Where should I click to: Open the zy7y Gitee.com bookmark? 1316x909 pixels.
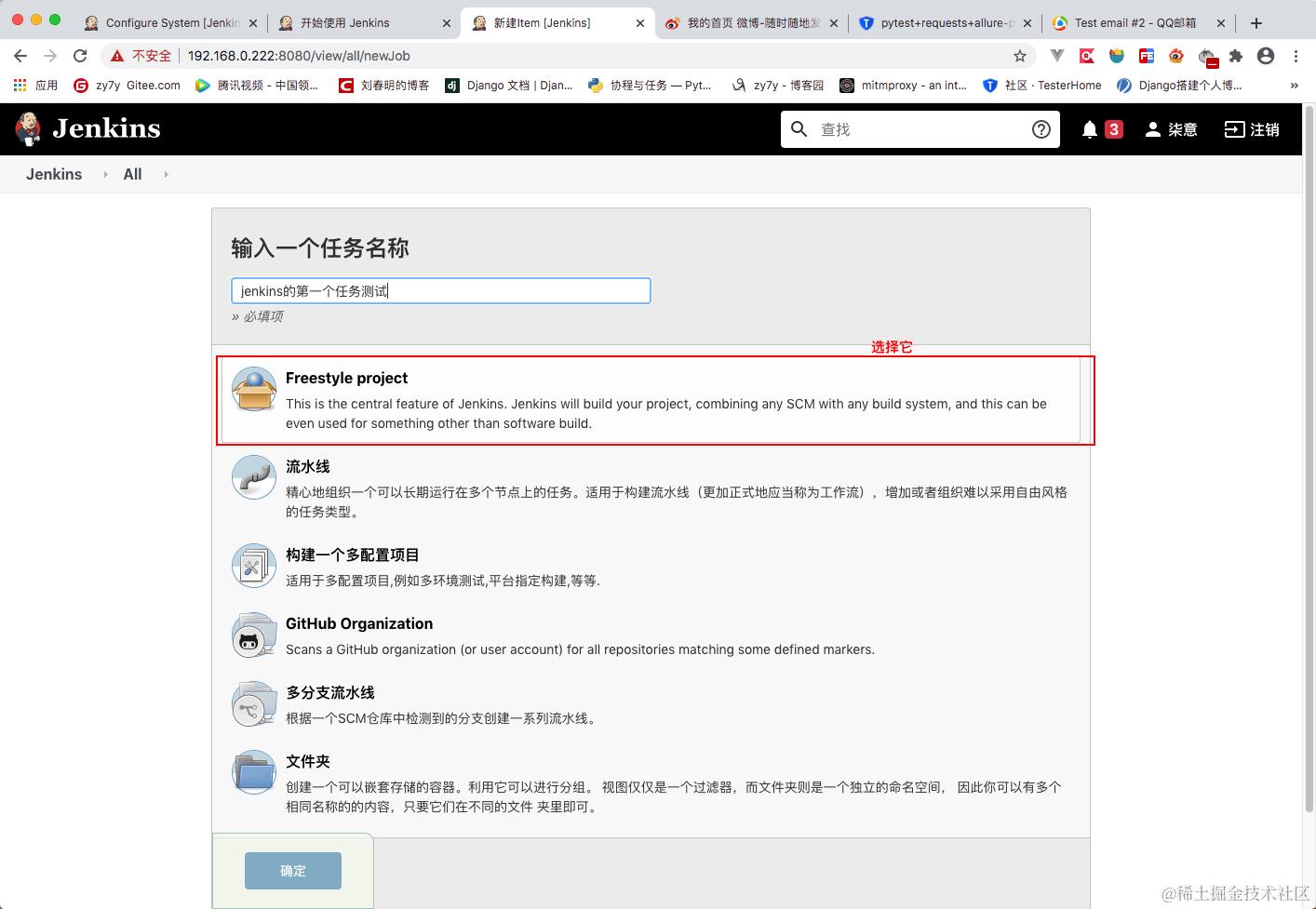point(128,85)
